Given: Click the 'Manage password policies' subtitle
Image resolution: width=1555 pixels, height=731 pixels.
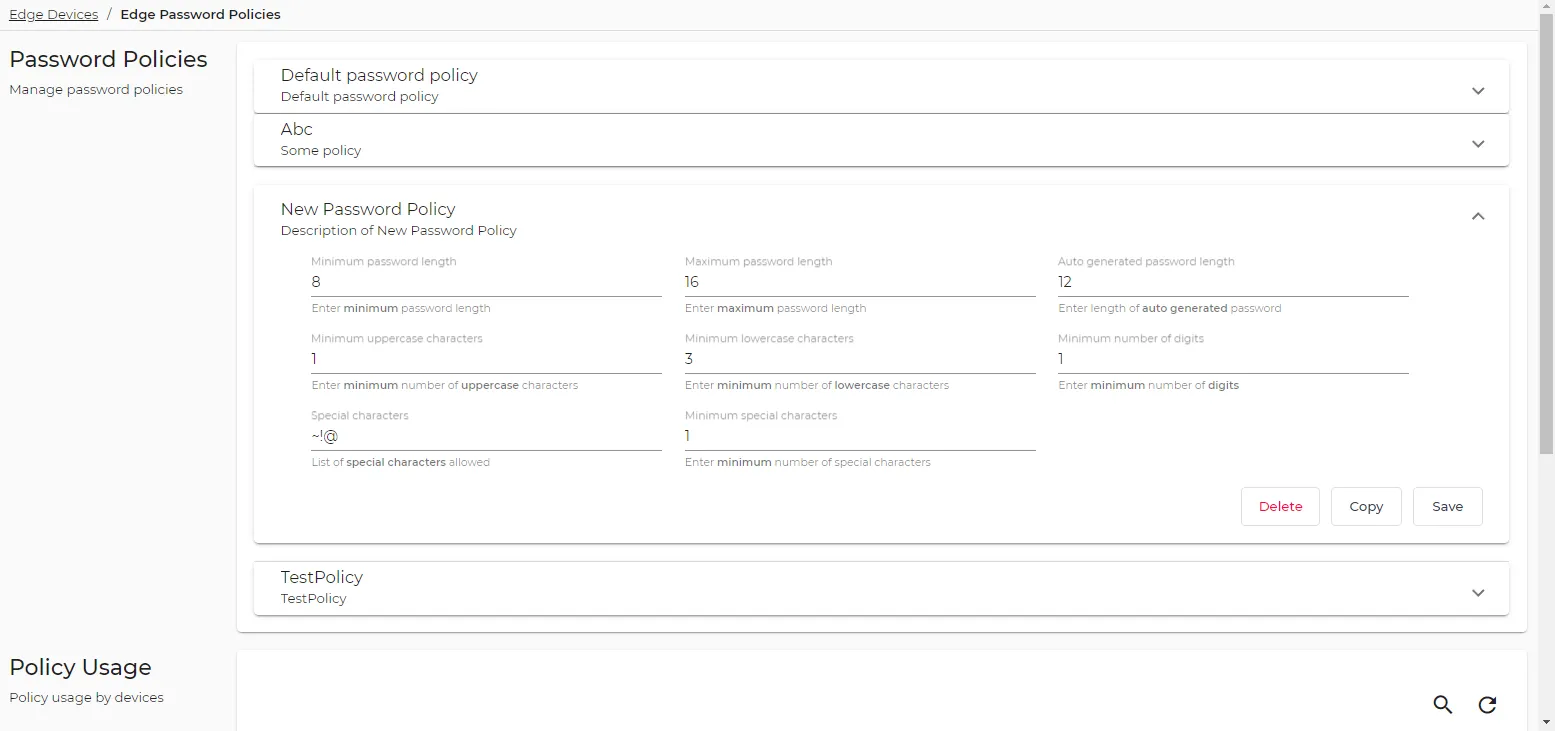Looking at the screenshot, I should tap(96, 89).
